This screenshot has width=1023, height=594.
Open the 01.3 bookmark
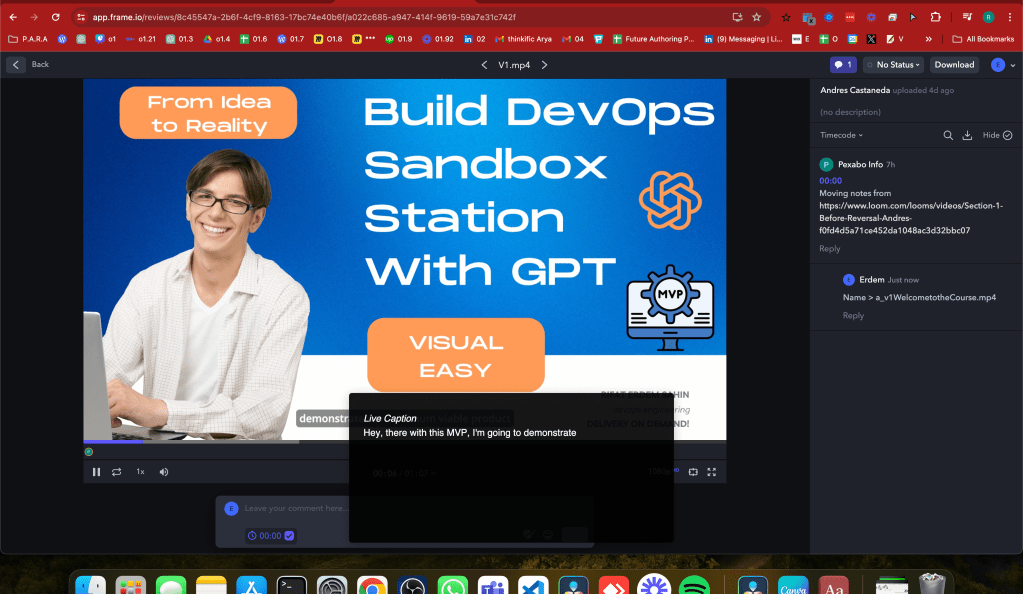point(179,39)
